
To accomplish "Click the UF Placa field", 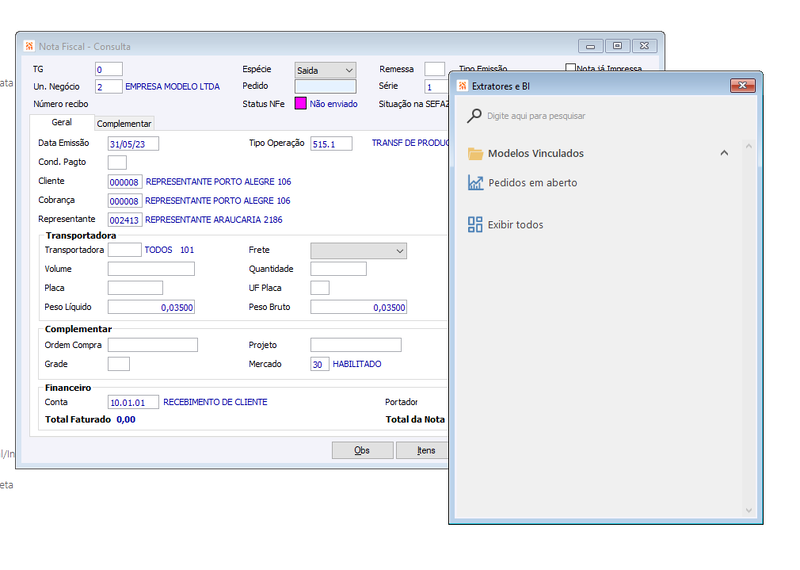I will 320,288.
